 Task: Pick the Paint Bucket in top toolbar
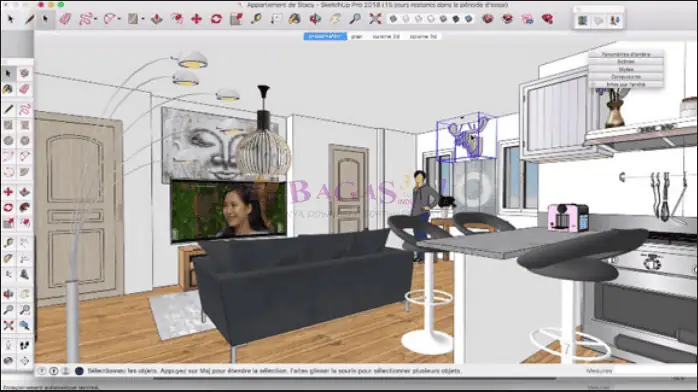pyautogui.click(x=294, y=19)
